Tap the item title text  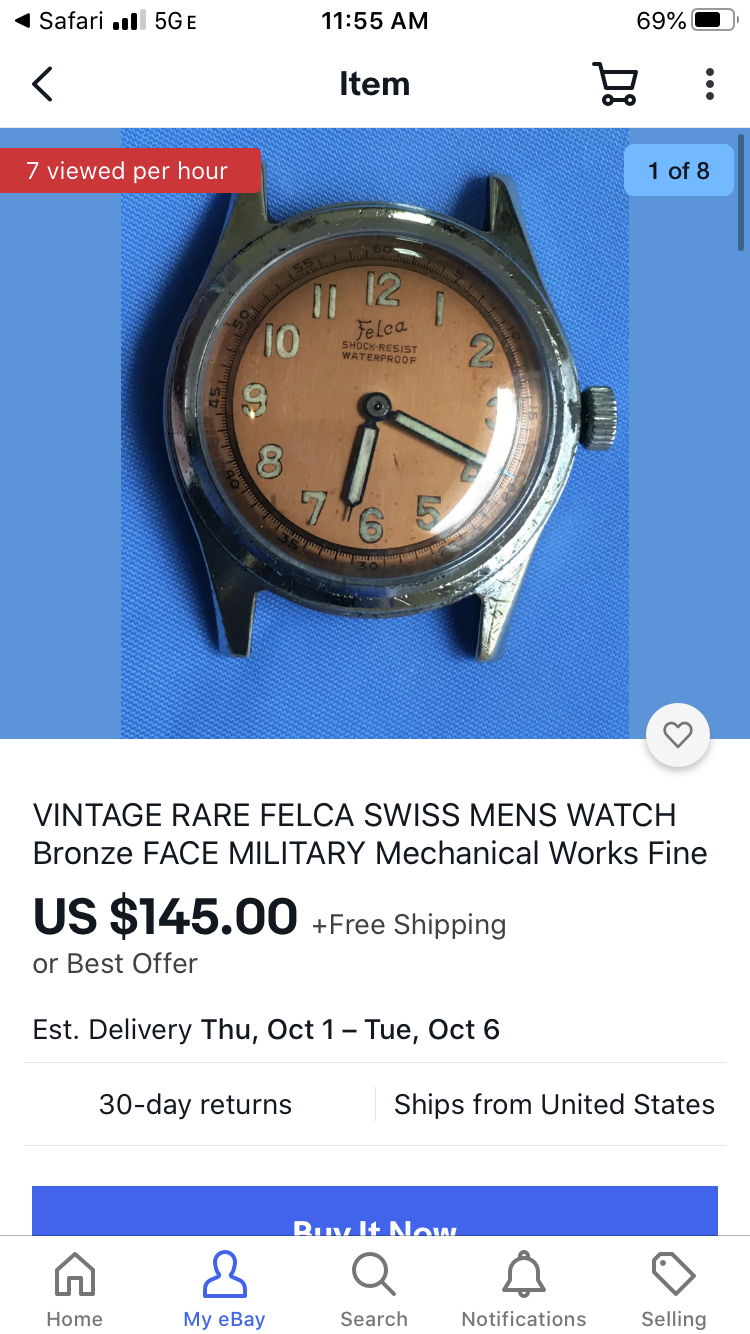click(x=370, y=834)
